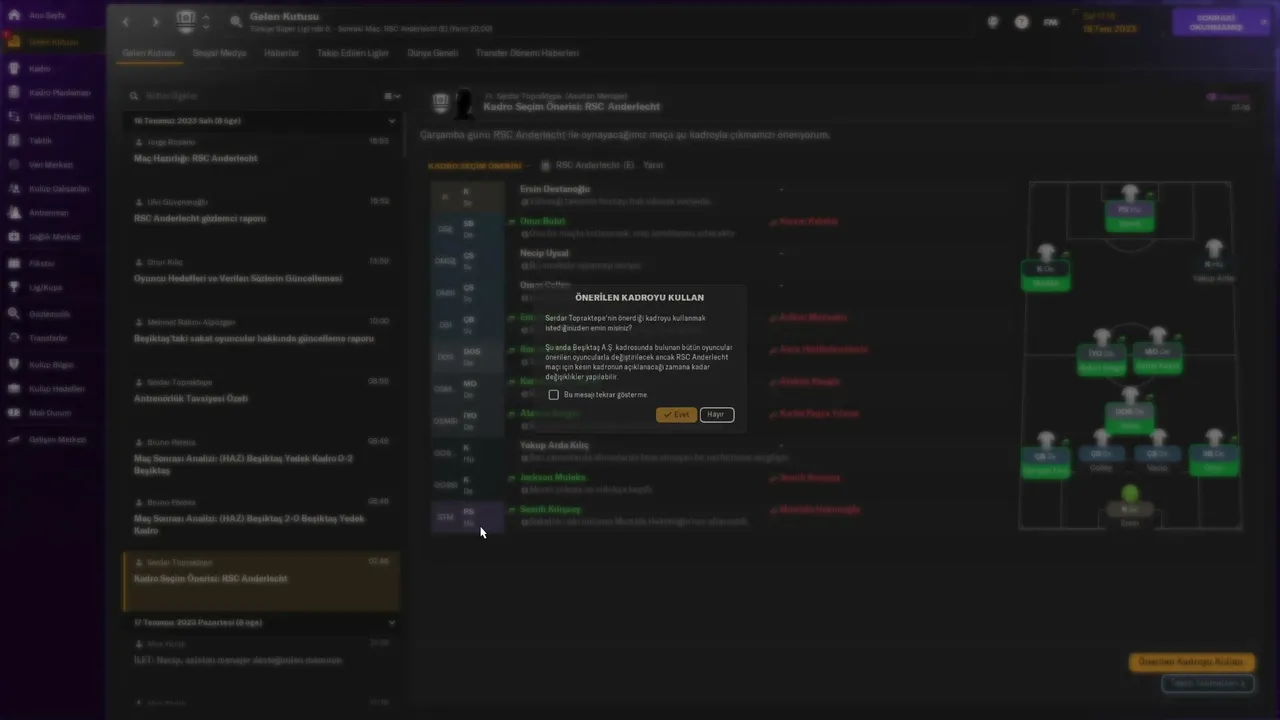Collapse the 18 Temmuz 2023 Salı group
Viewport: 1280px width, 720px height.
(x=392, y=121)
